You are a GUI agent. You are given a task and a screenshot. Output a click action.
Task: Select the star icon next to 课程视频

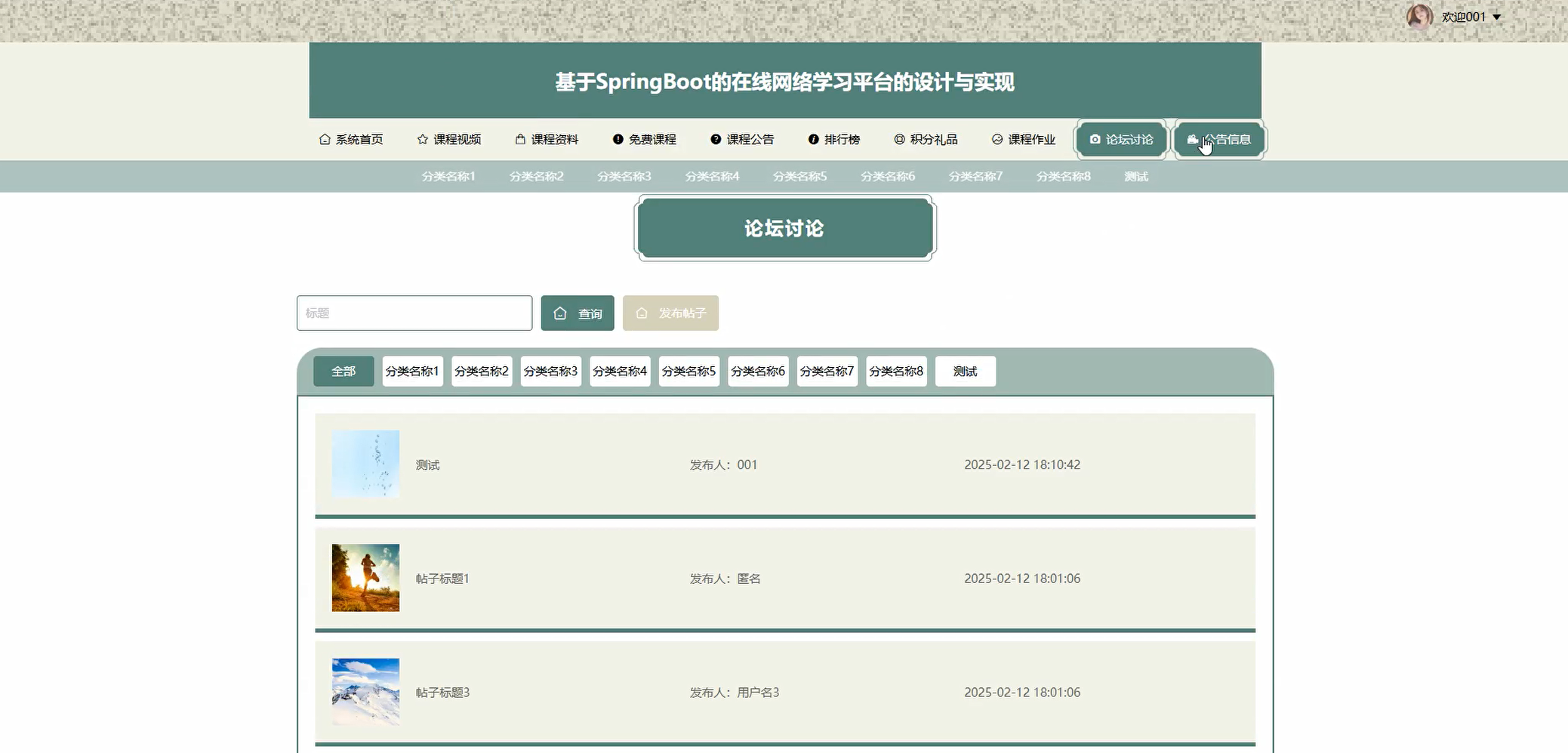point(421,139)
